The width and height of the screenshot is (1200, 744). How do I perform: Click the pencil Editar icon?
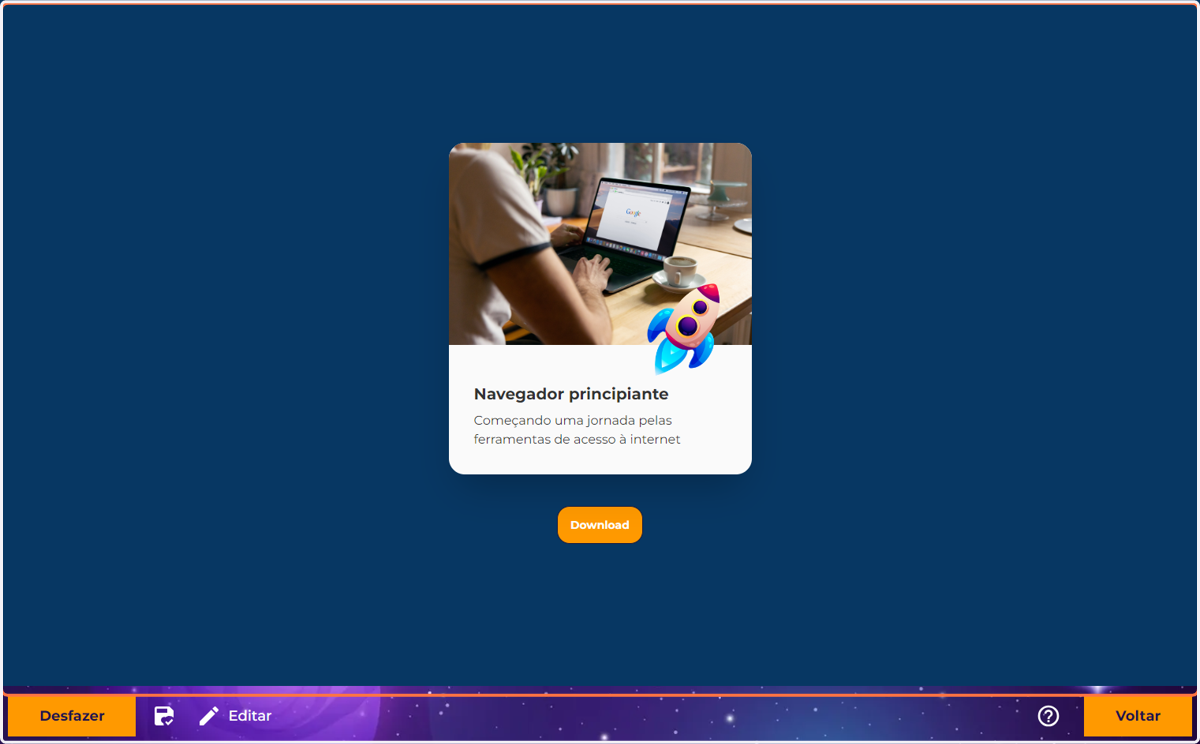(209, 716)
